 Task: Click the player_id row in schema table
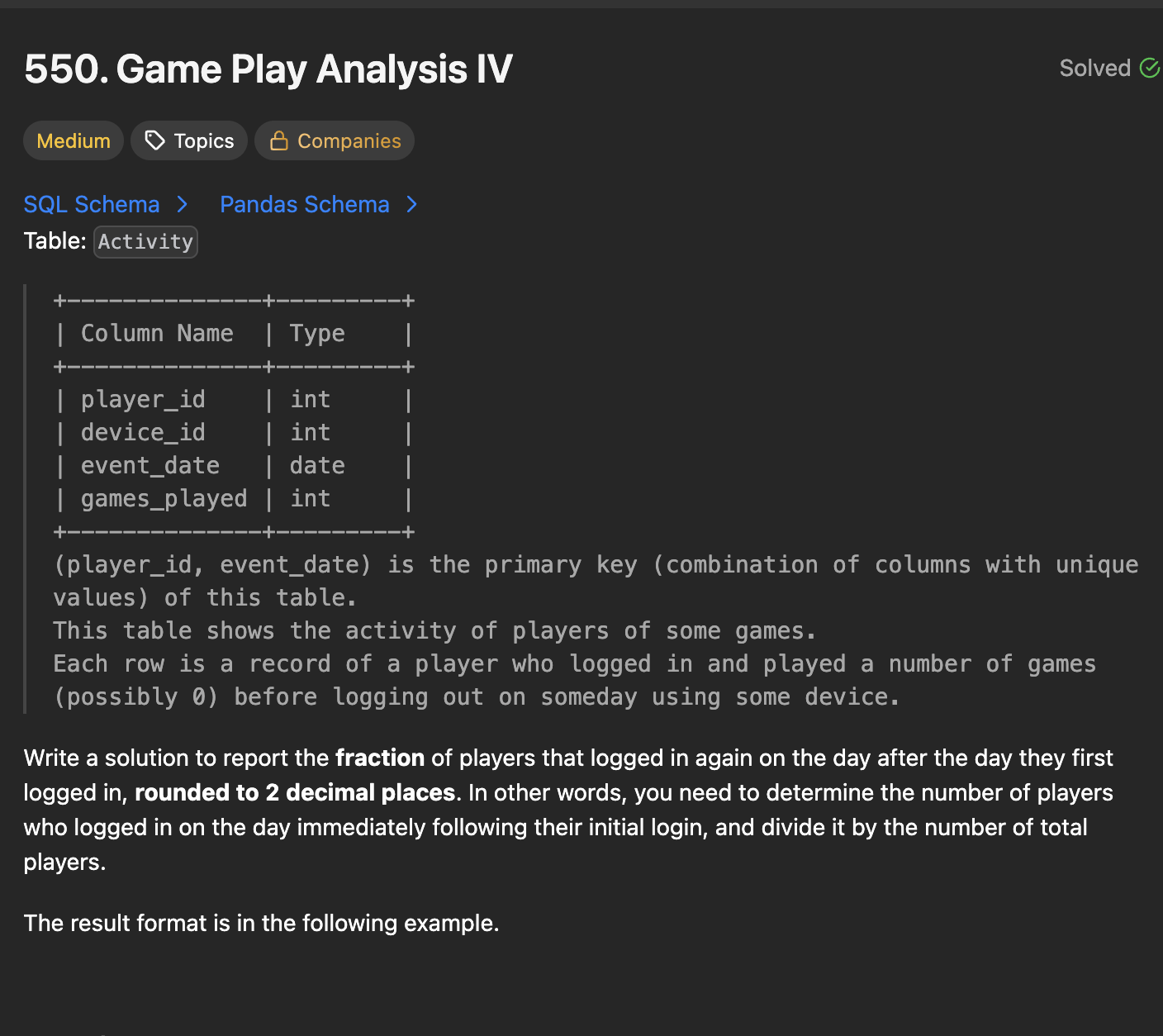143,399
